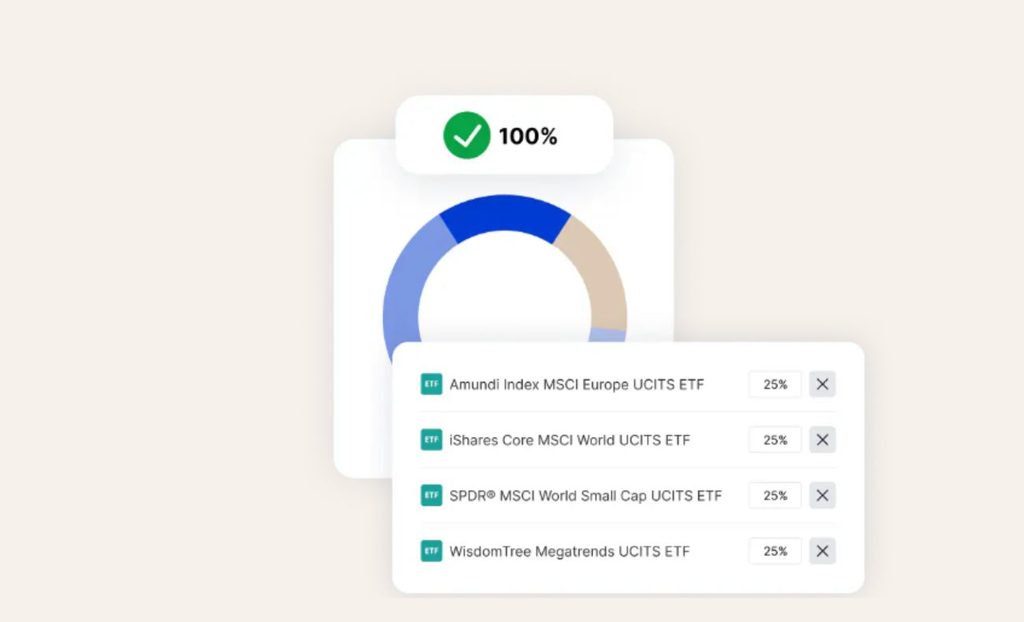Select the dark blue donut segment
1024x622 pixels.
pos(505,214)
